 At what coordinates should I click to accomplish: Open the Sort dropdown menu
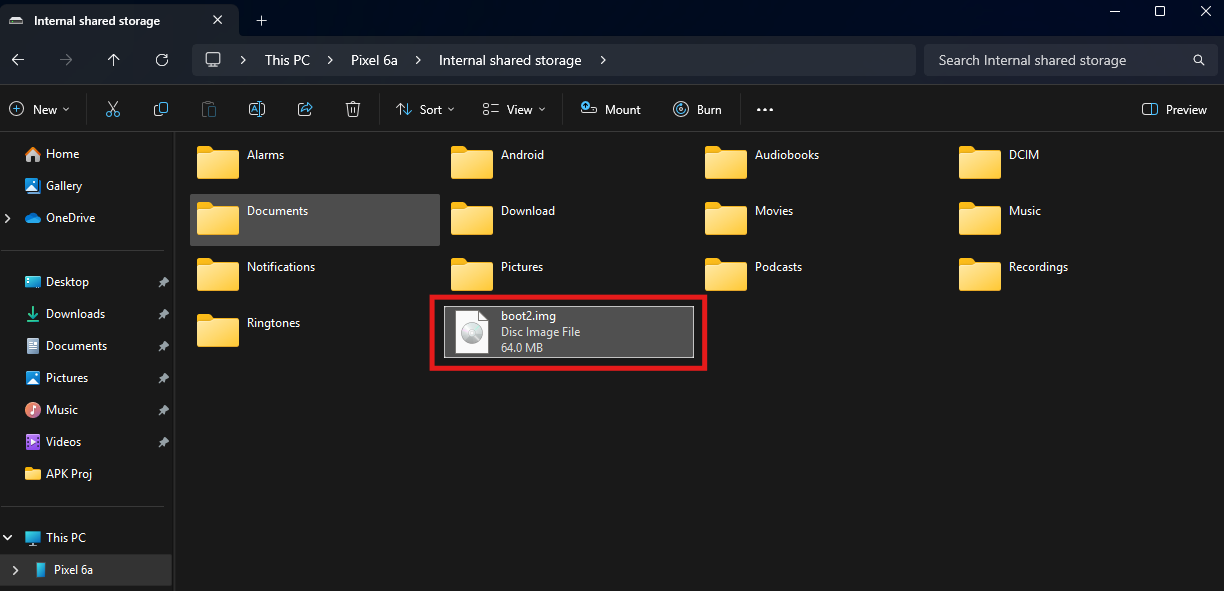coord(425,109)
